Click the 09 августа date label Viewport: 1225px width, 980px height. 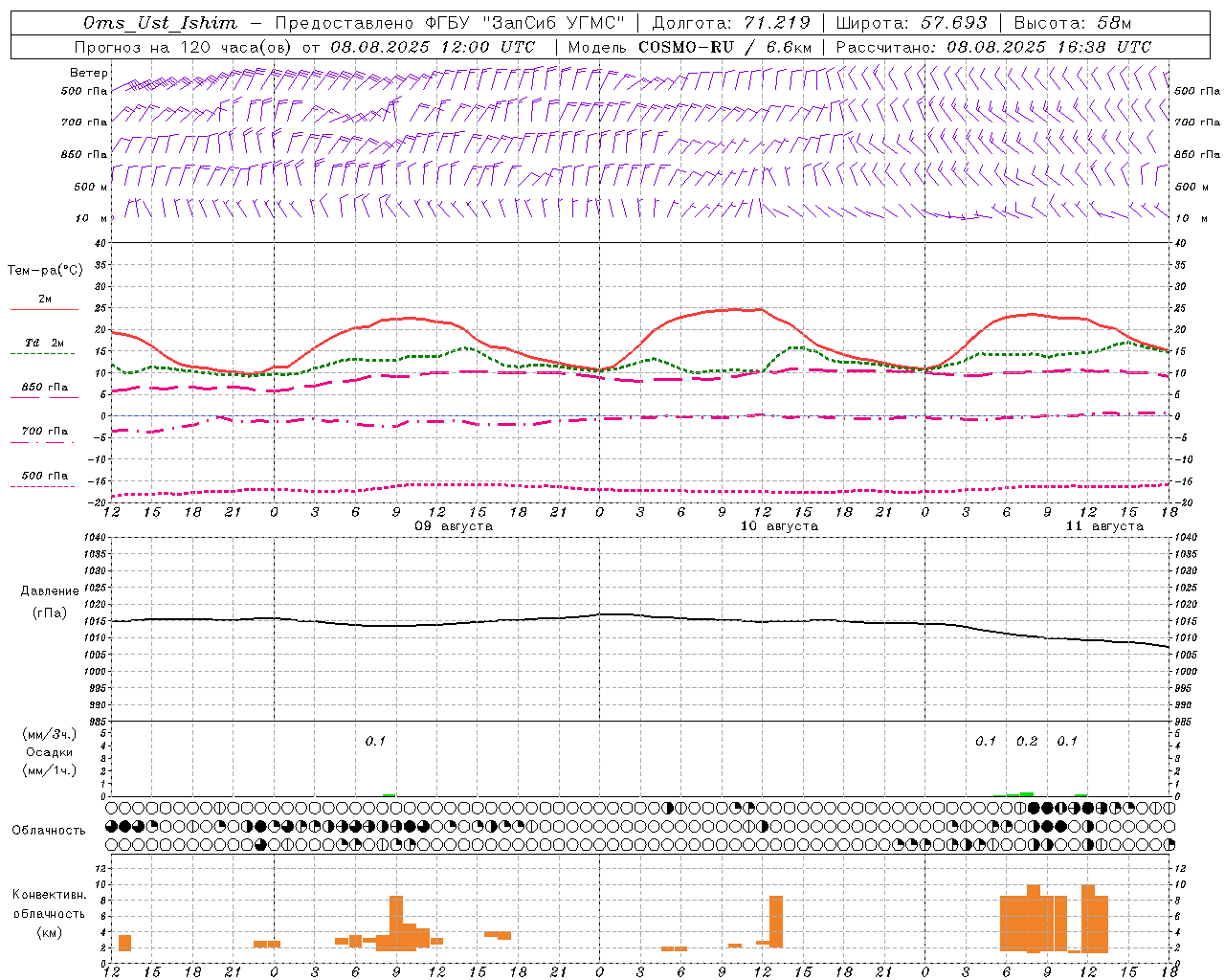pyautogui.click(x=454, y=526)
